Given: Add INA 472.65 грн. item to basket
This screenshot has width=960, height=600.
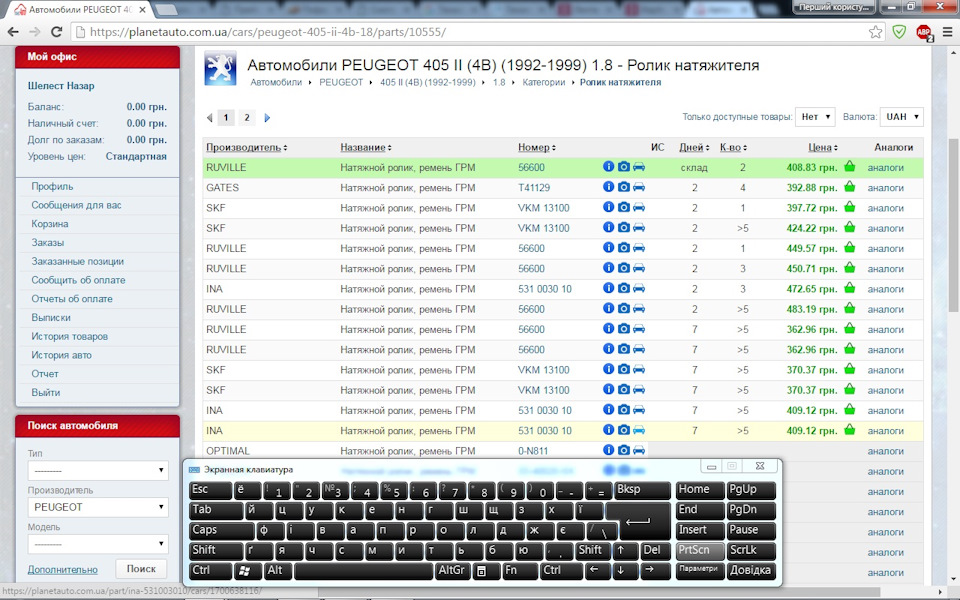Looking at the screenshot, I should [849, 287].
